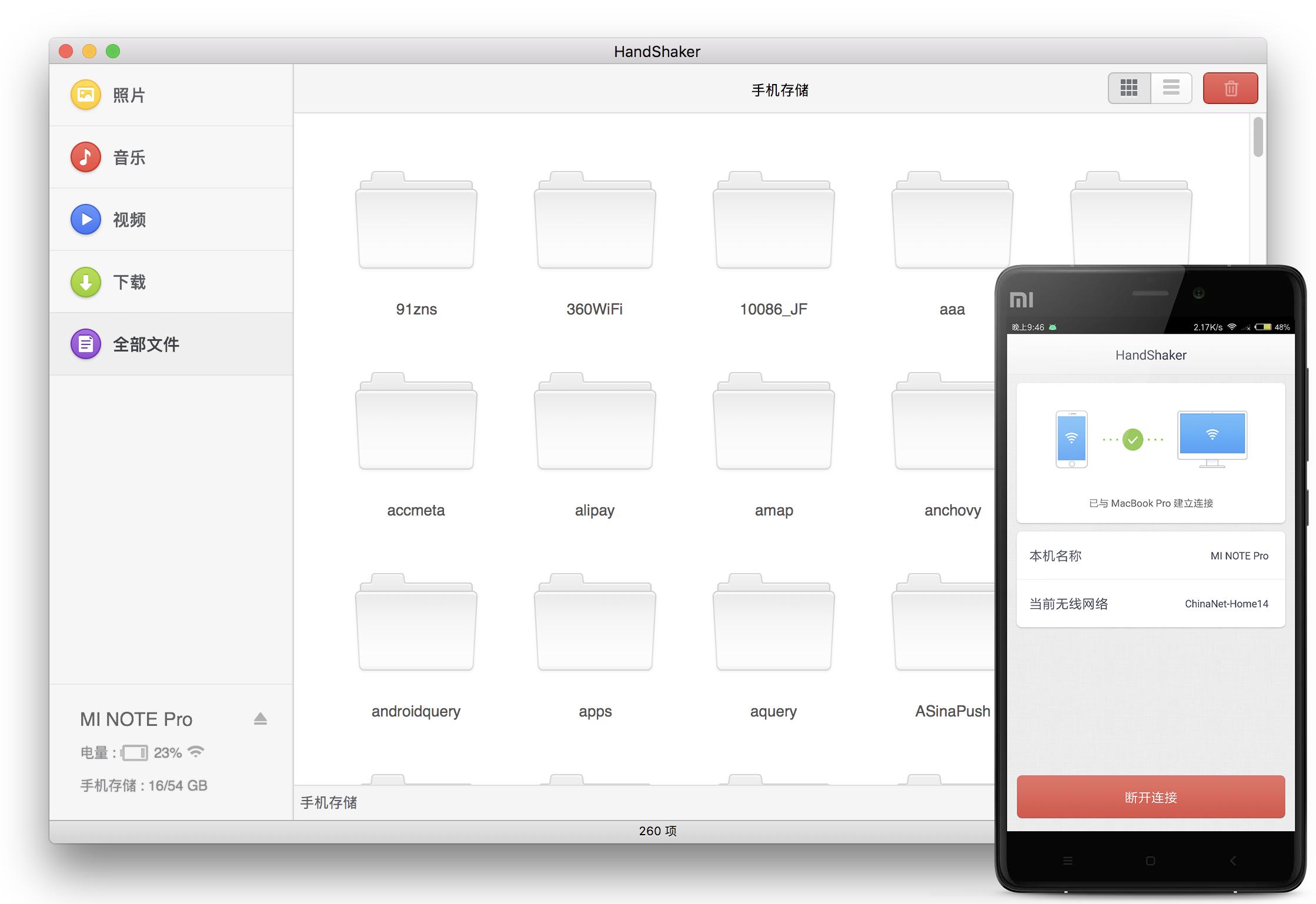Click the red trash delete button
The width and height of the screenshot is (1316, 904).
tap(1230, 89)
